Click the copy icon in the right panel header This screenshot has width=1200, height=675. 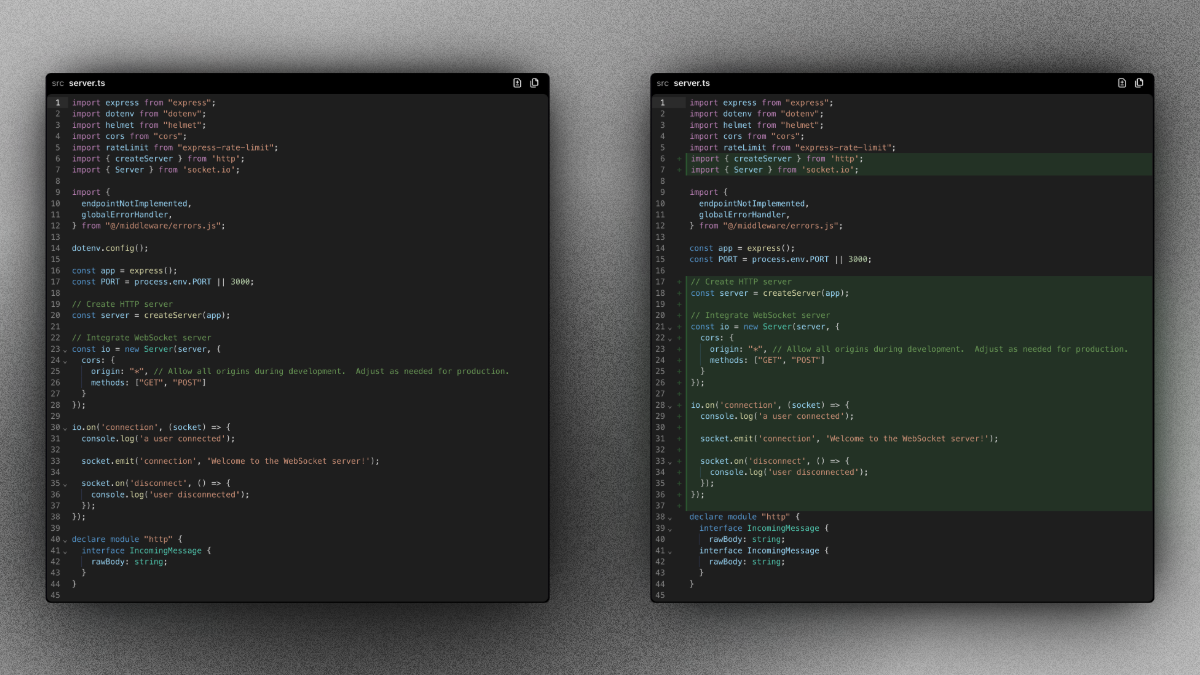coord(1139,83)
